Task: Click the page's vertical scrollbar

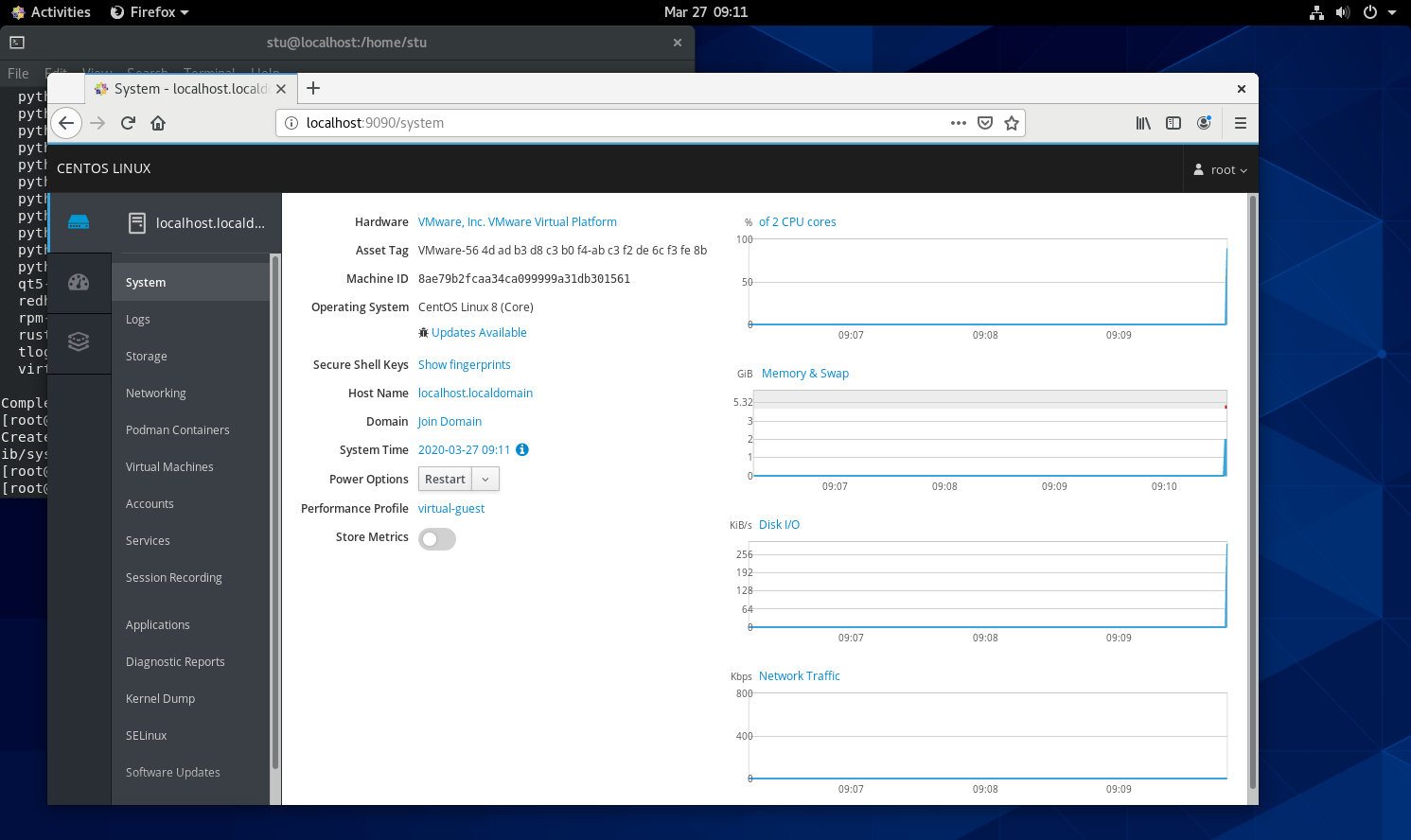Action: point(1253,492)
